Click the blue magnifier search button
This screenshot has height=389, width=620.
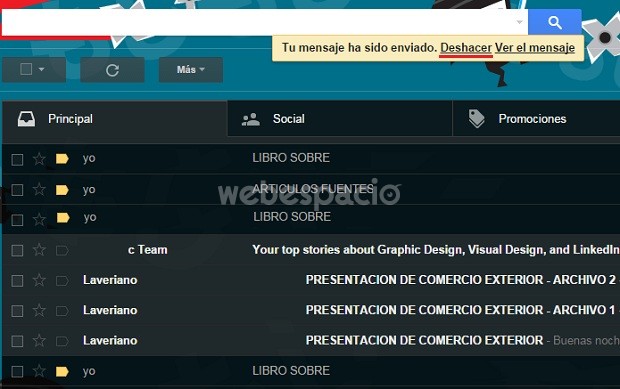(x=555, y=23)
